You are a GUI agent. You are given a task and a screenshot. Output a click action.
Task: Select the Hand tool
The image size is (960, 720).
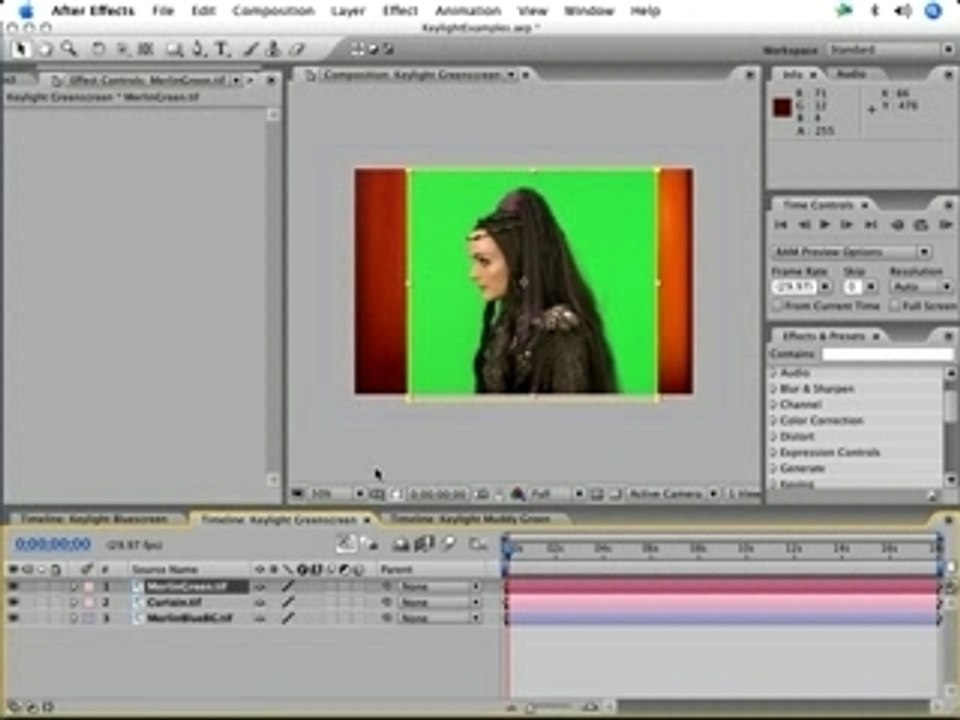tap(45, 49)
